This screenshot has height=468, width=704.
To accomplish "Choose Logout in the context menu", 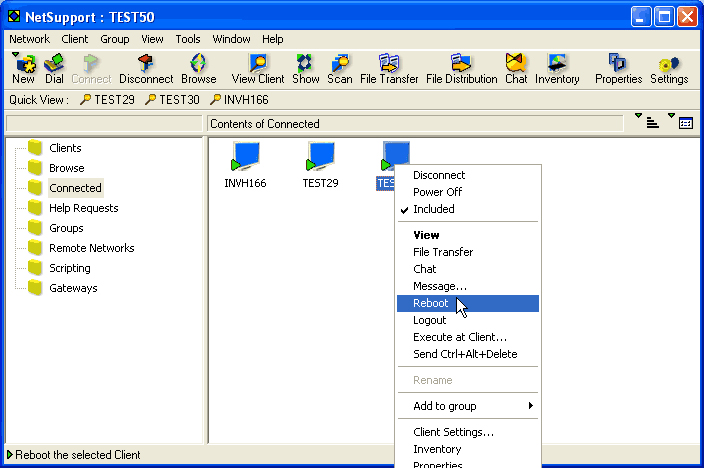I will [x=468, y=320].
